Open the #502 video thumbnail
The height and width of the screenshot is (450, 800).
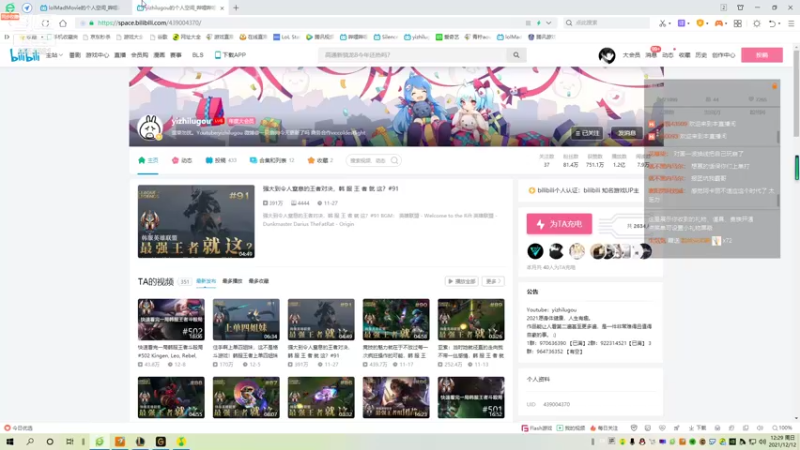click(x=171, y=319)
